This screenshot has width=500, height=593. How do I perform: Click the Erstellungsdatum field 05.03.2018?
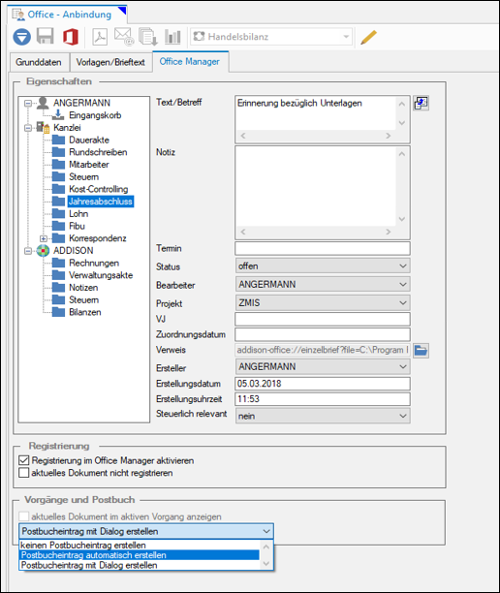322,383
